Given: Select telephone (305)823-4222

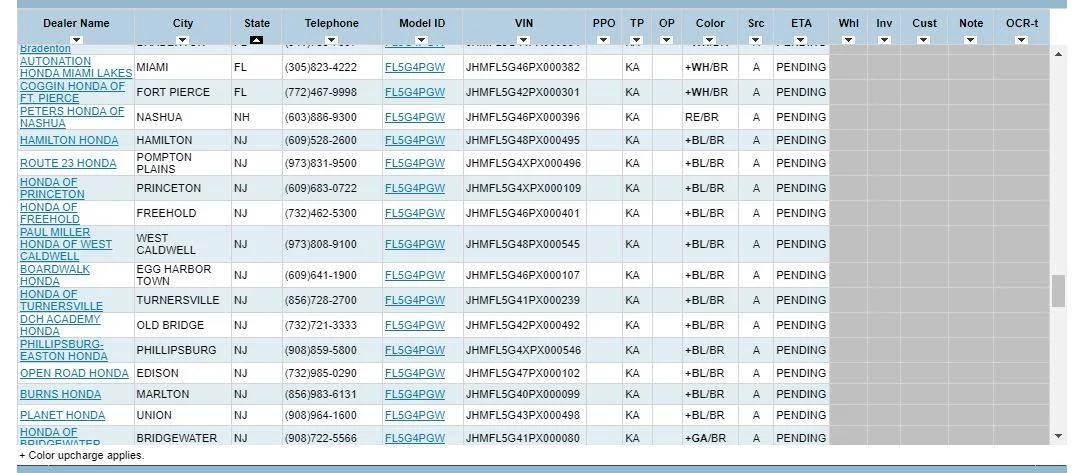Looking at the screenshot, I should [321, 67].
